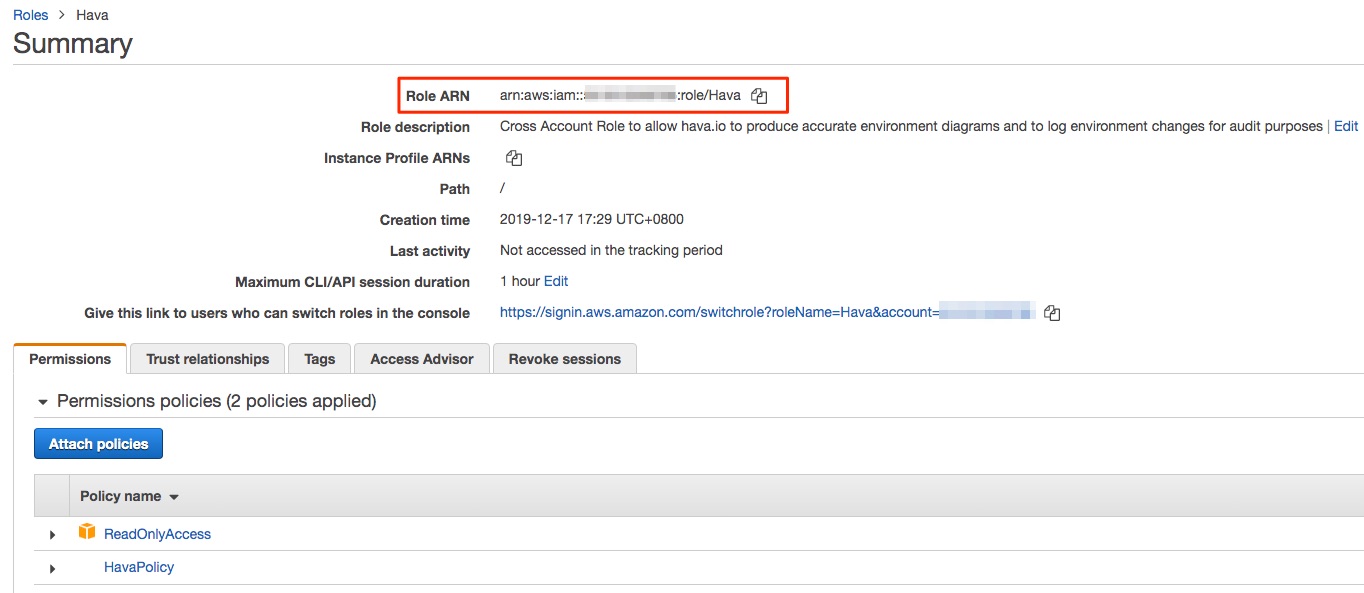This screenshot has height=593, width=1364.
Task: Open the Roles breadcrumb link
Action: pos(31,15)
